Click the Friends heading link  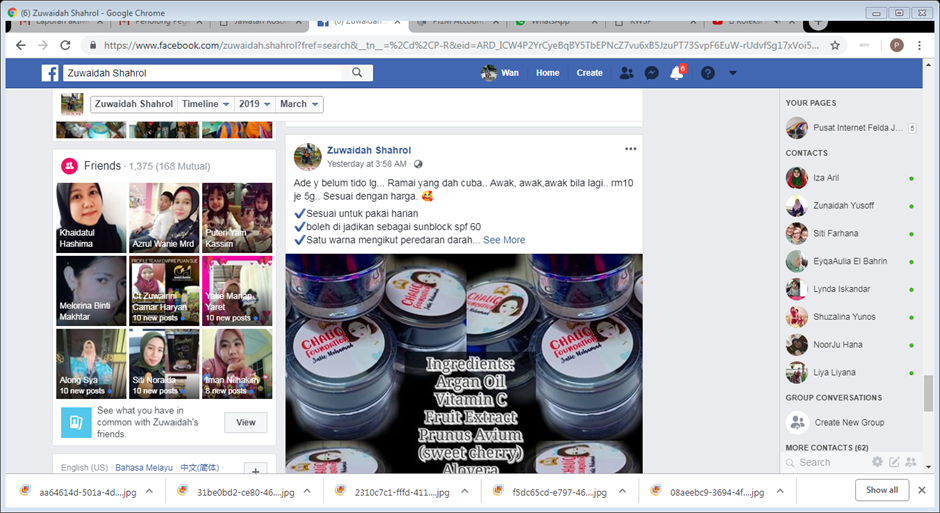102,166
